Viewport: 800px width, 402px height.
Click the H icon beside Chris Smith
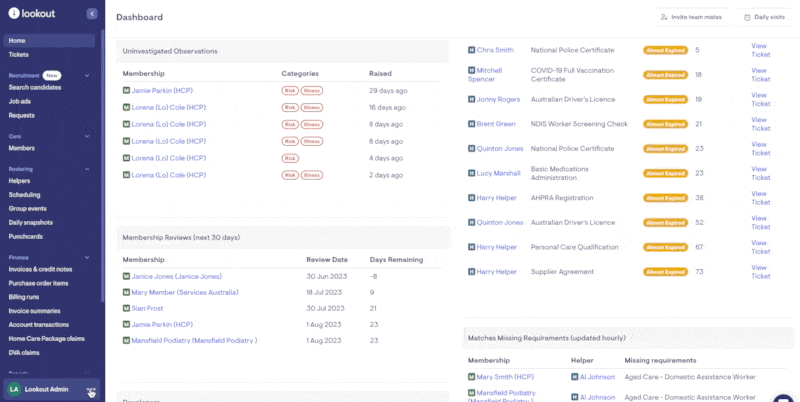click(x=471, y=49)
